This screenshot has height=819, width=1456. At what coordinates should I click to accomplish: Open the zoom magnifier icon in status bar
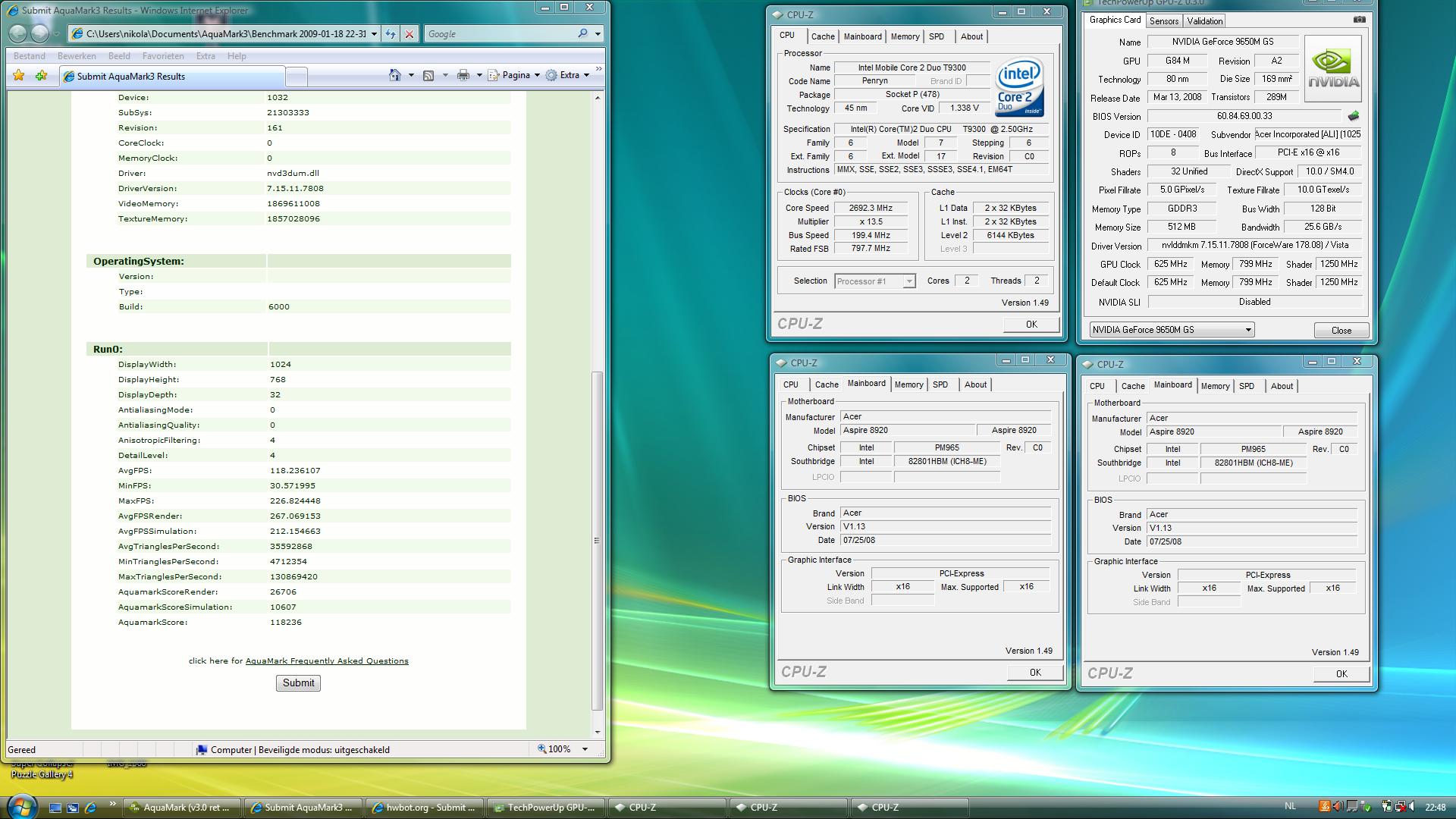[x=541, y=749]
